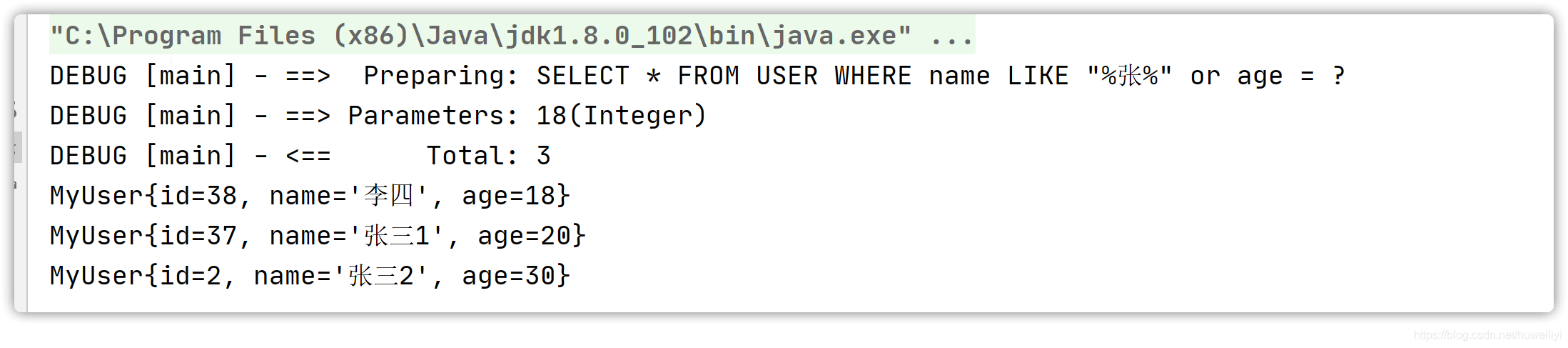Click the ellipsis after java.exe path

pos(952,36)
